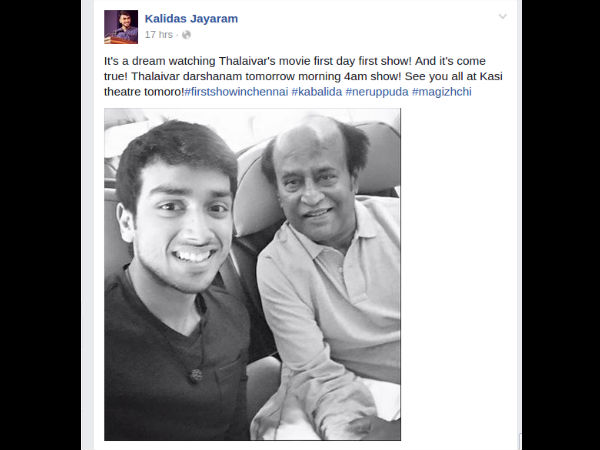Visit the Kalidas Jayaram name link
Image resolution: width=600 pixels, height=450 pixels.
191,18
